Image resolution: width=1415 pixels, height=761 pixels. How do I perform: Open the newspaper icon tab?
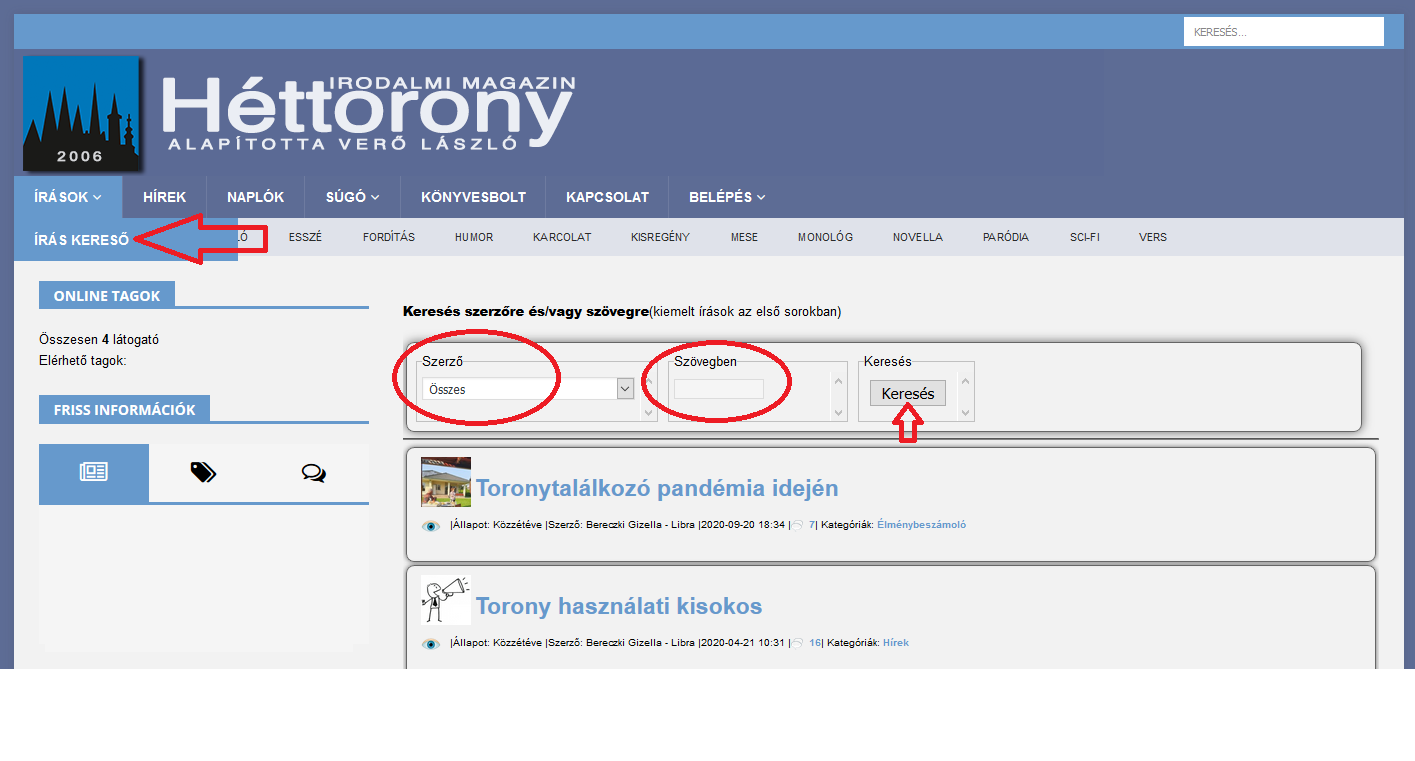[x=94, y=473]
